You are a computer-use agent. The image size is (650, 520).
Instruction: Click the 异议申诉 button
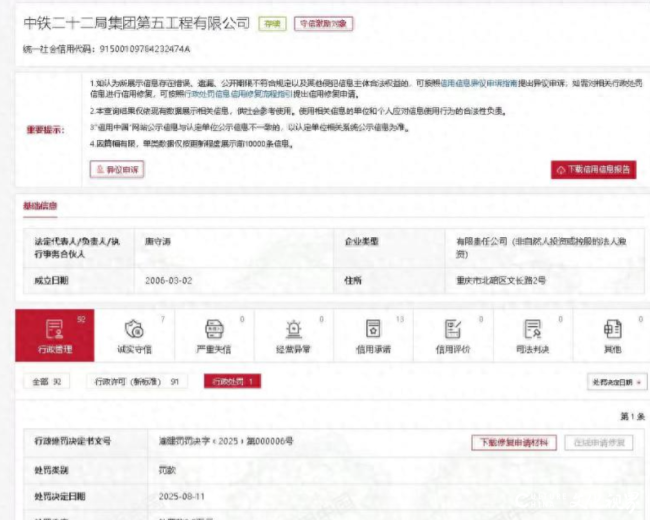tap(117, 170)
